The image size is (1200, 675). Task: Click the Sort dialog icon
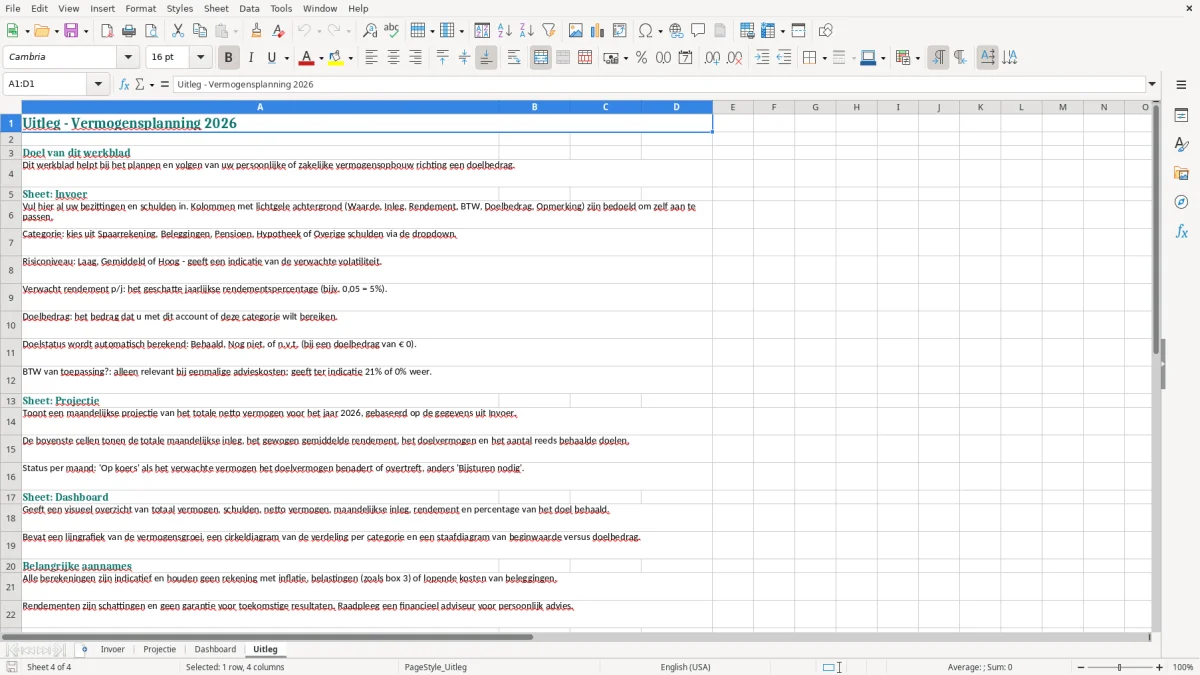coord(482,31)
